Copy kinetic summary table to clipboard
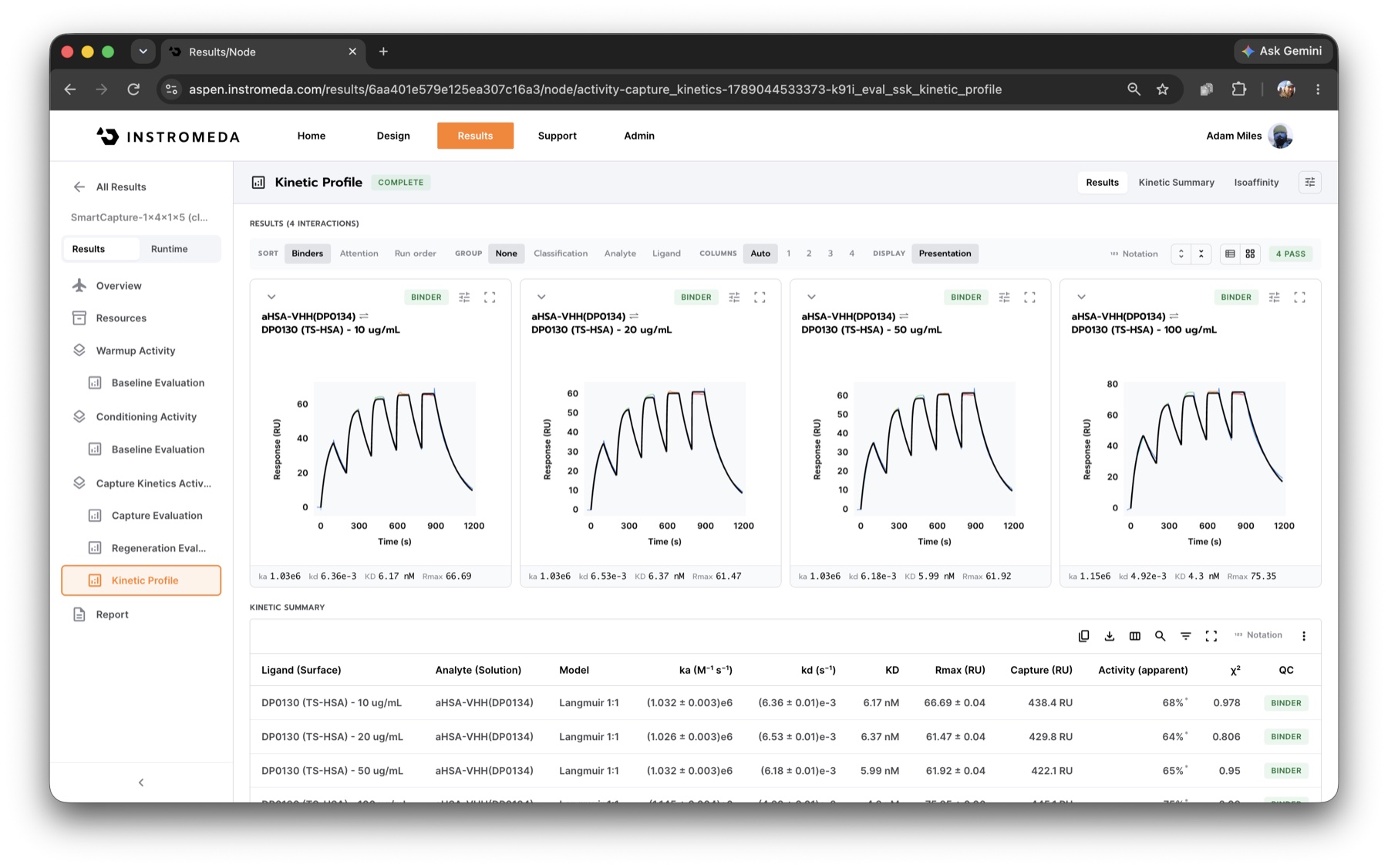1388x868 pixels. (x=1083, y=636)
